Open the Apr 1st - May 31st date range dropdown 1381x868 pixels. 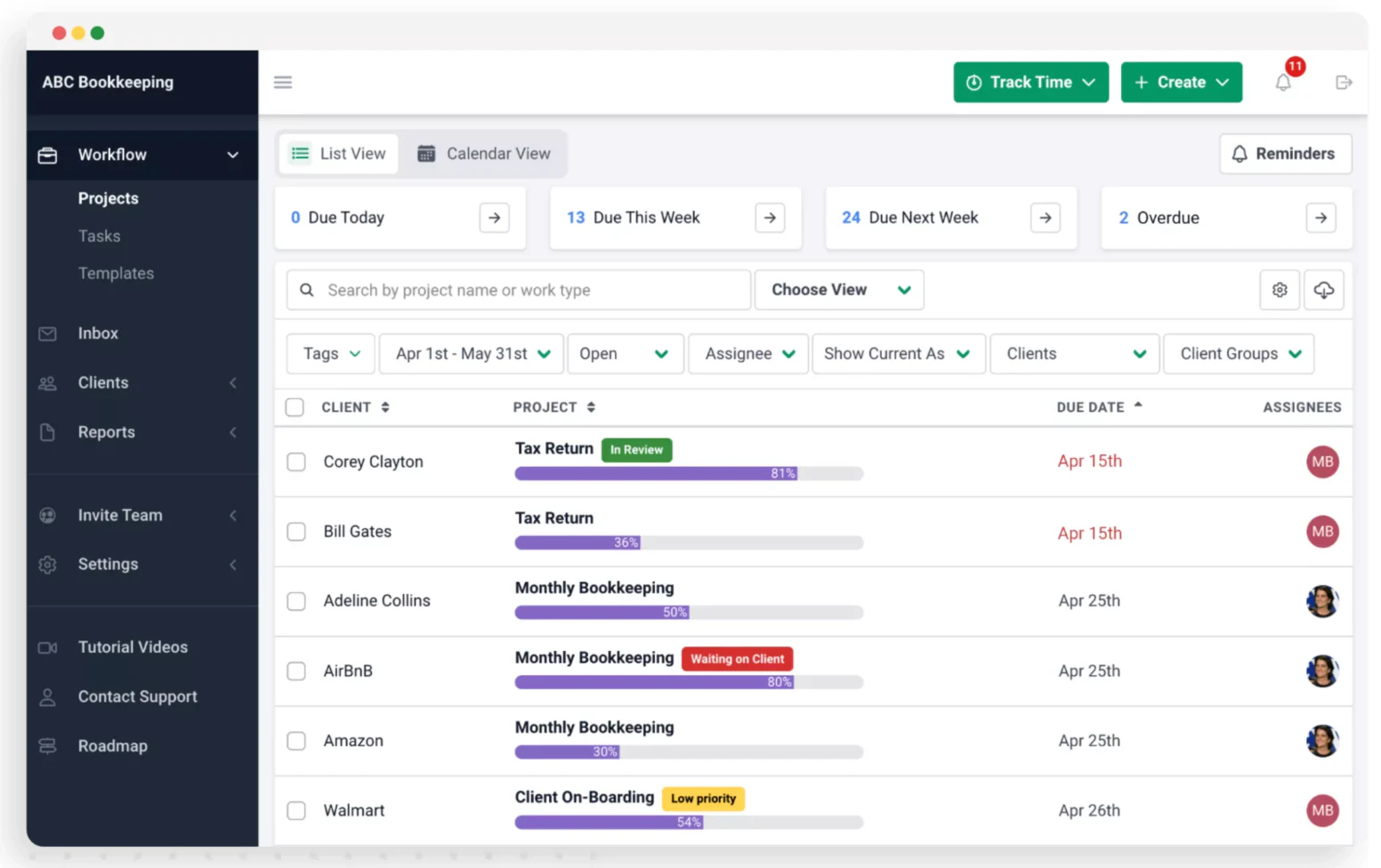point(472,354)
